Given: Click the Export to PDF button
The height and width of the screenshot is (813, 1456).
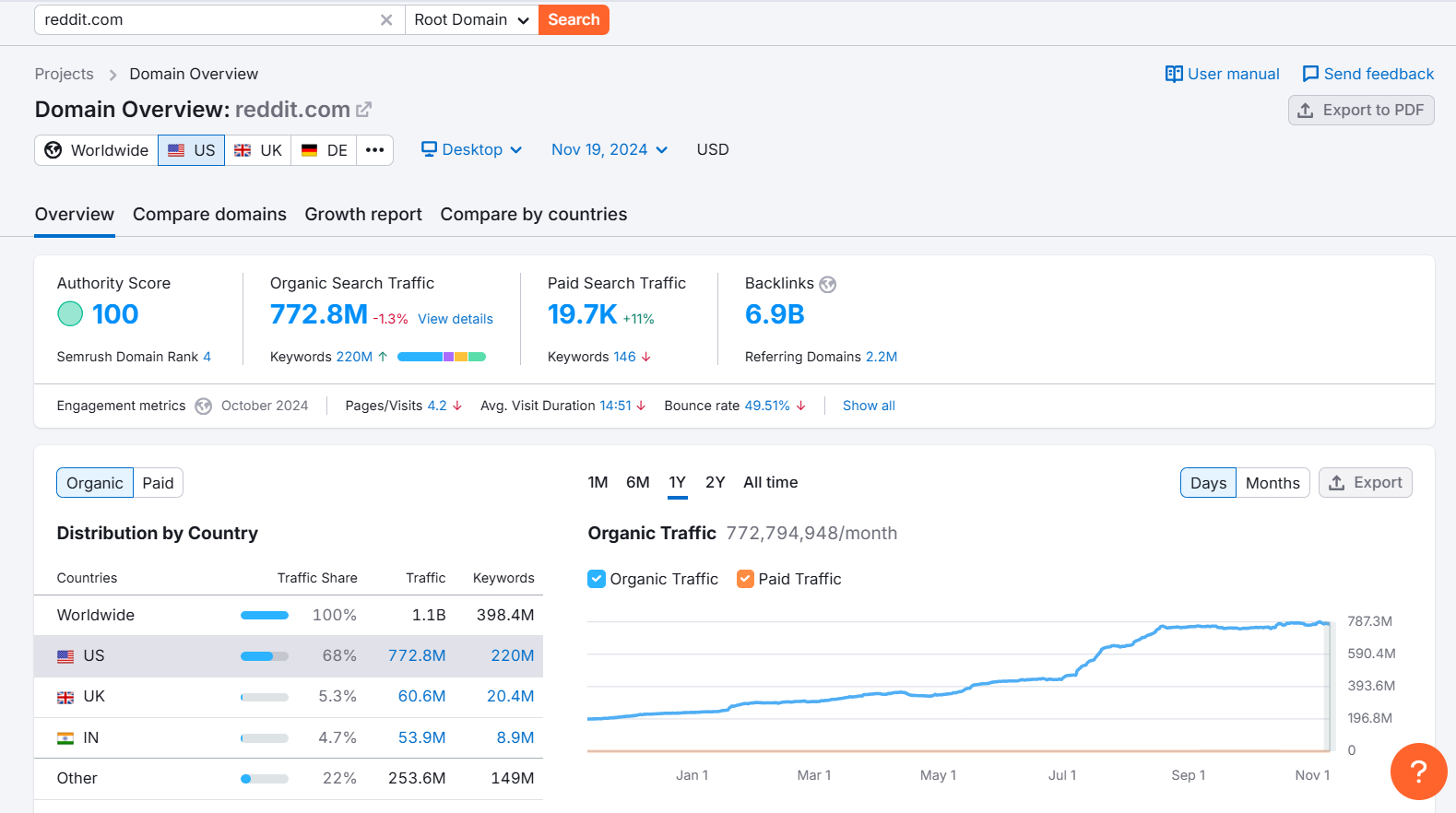Looking at the screenshot, I should click(x=1361, y=111).
